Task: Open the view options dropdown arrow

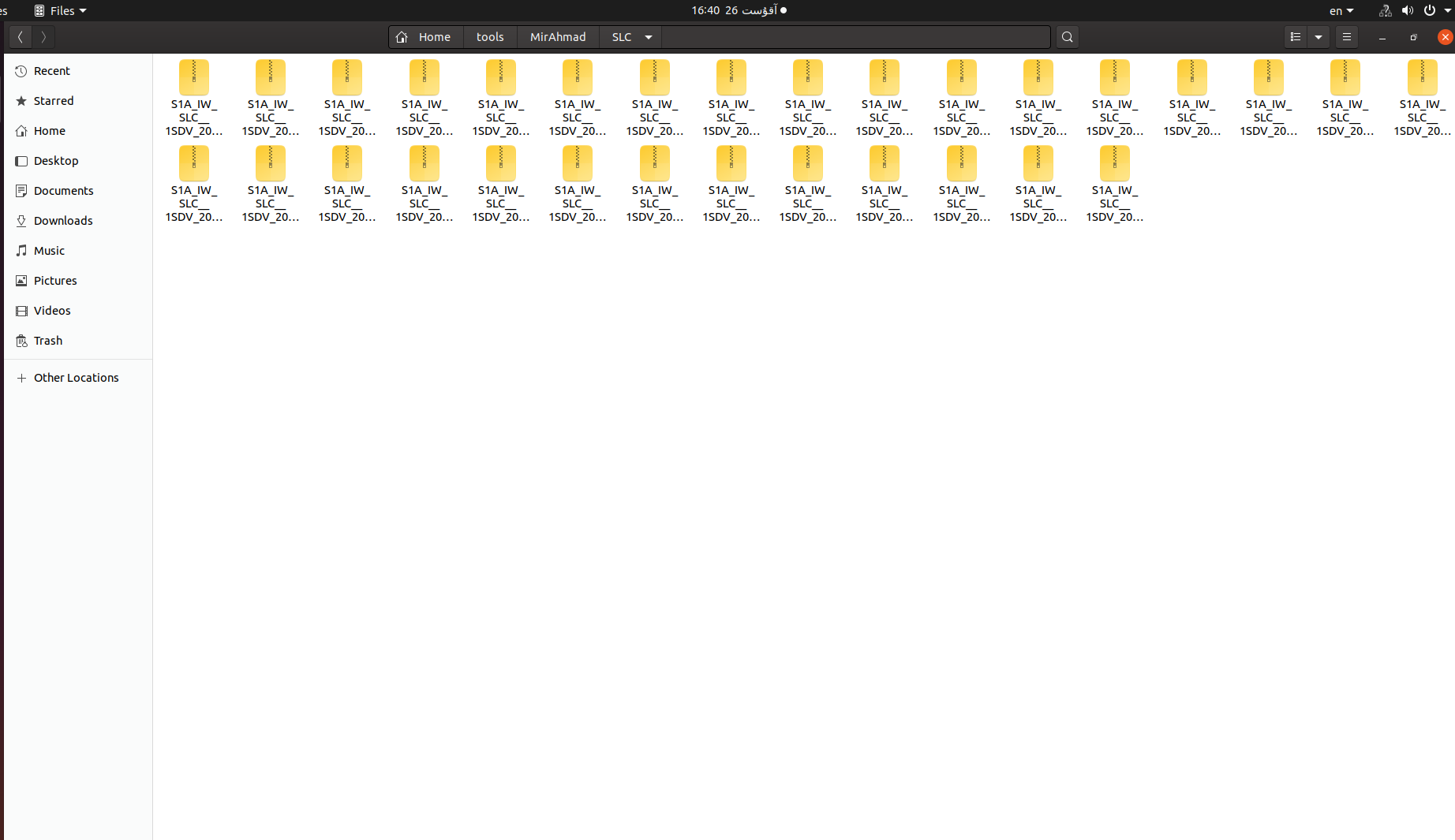Action: click(x=1318, y=36)
